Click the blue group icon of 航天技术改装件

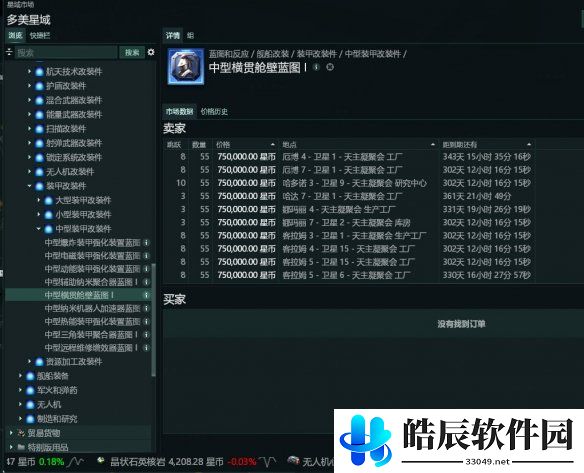point(39,72)
